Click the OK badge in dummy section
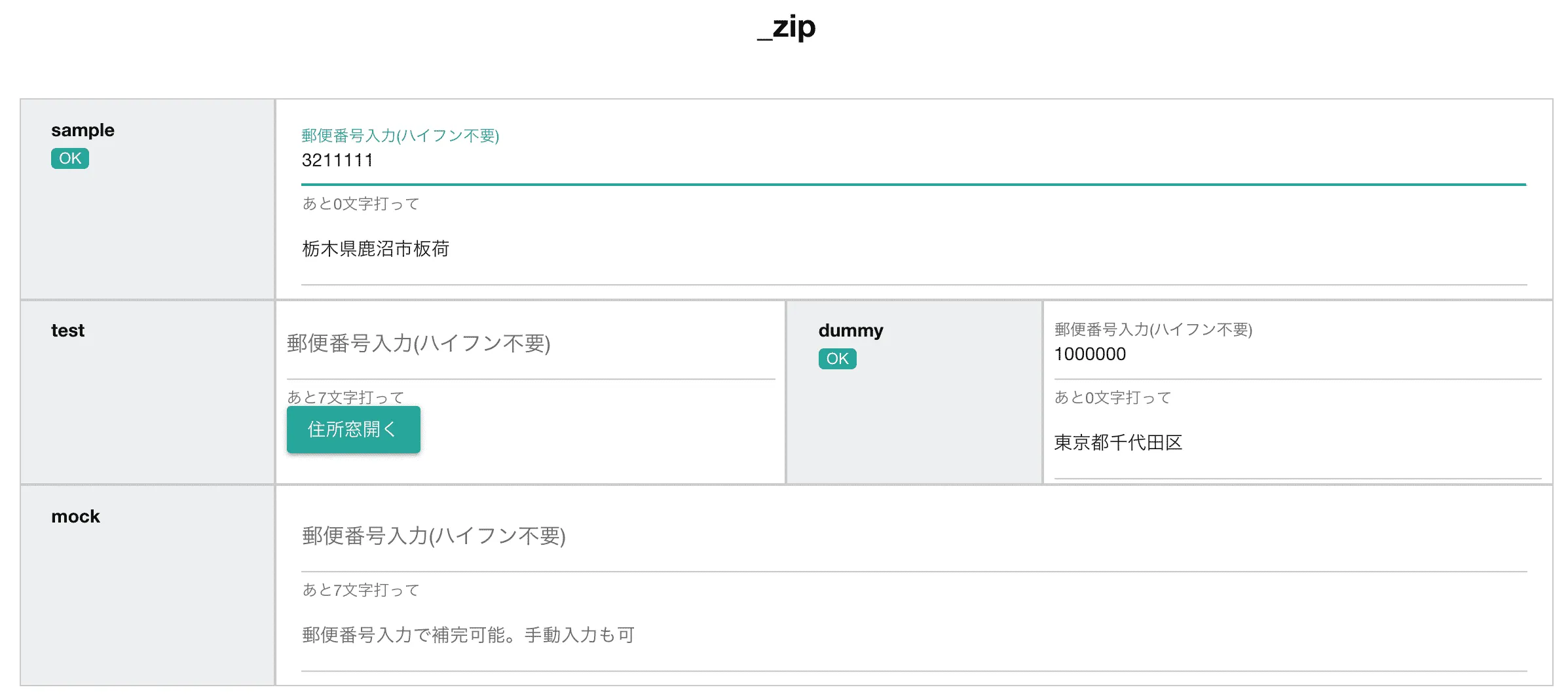Viewport: 1568px width, 698px height. 836,358
